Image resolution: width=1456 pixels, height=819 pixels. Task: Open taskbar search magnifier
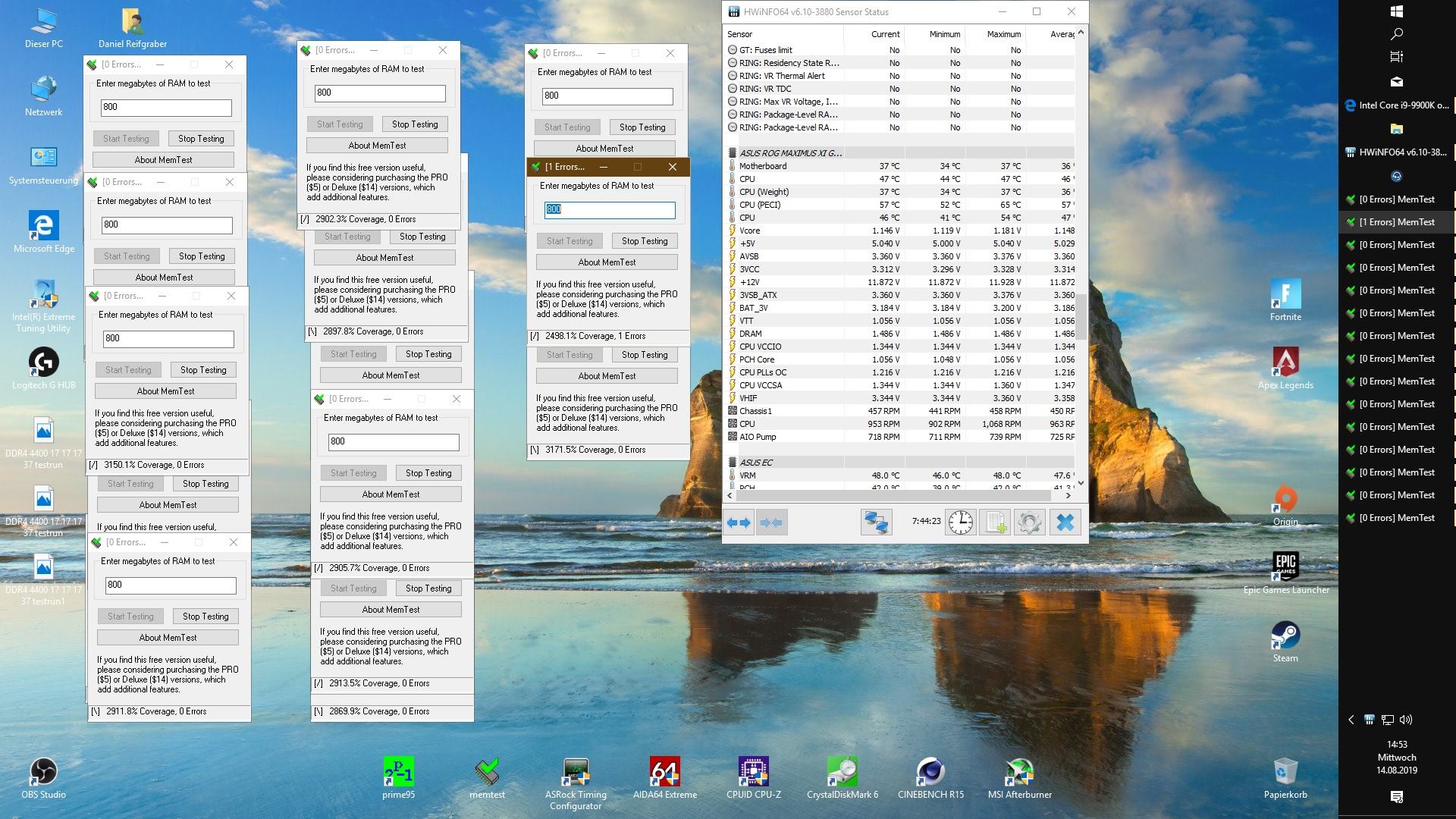[1397, 34]
